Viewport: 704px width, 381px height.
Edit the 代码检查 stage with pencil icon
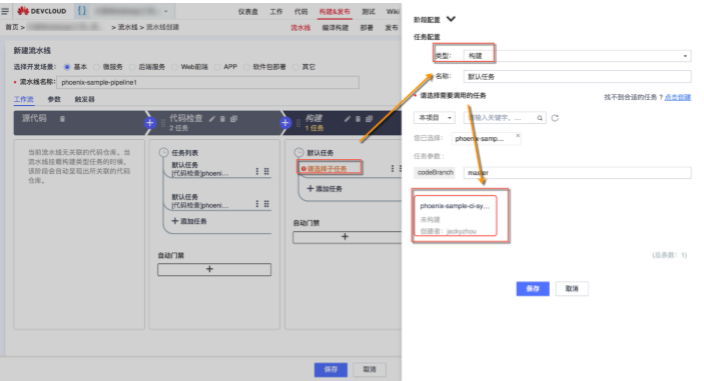[x=212, y=119]
